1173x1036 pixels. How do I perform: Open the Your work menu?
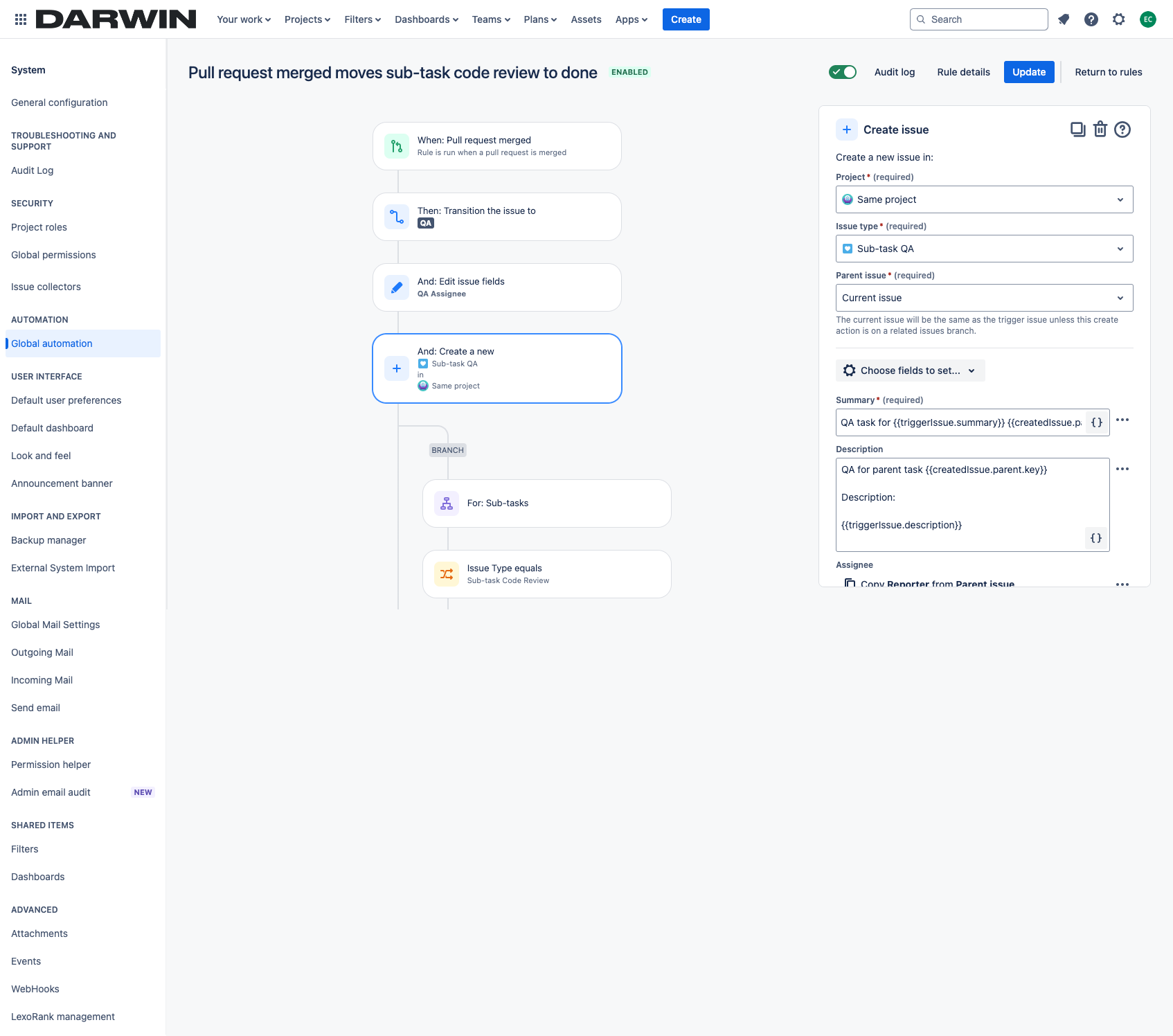[x=244, y=19]
